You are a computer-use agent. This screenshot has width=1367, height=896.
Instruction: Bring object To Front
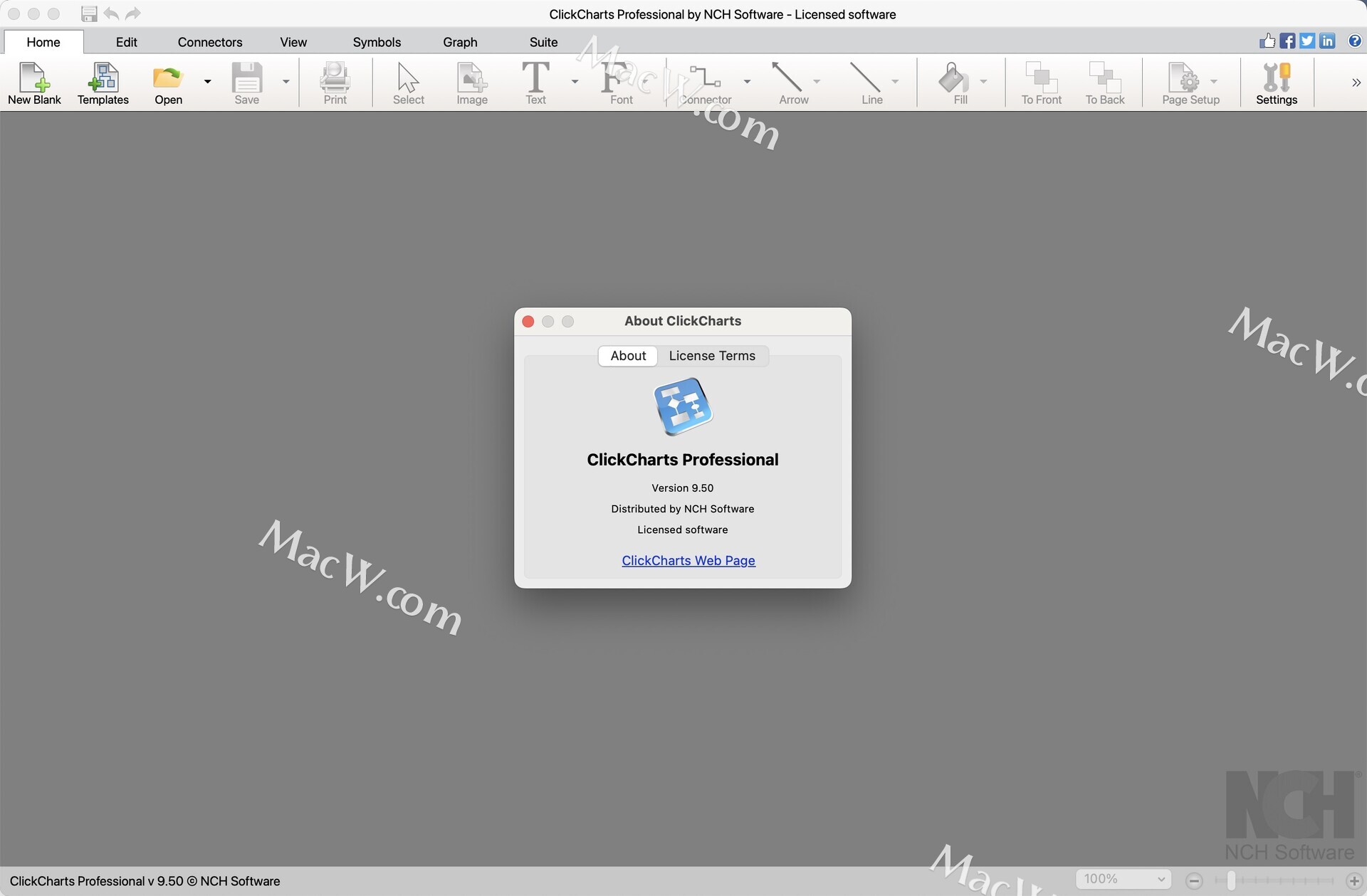1041,83
